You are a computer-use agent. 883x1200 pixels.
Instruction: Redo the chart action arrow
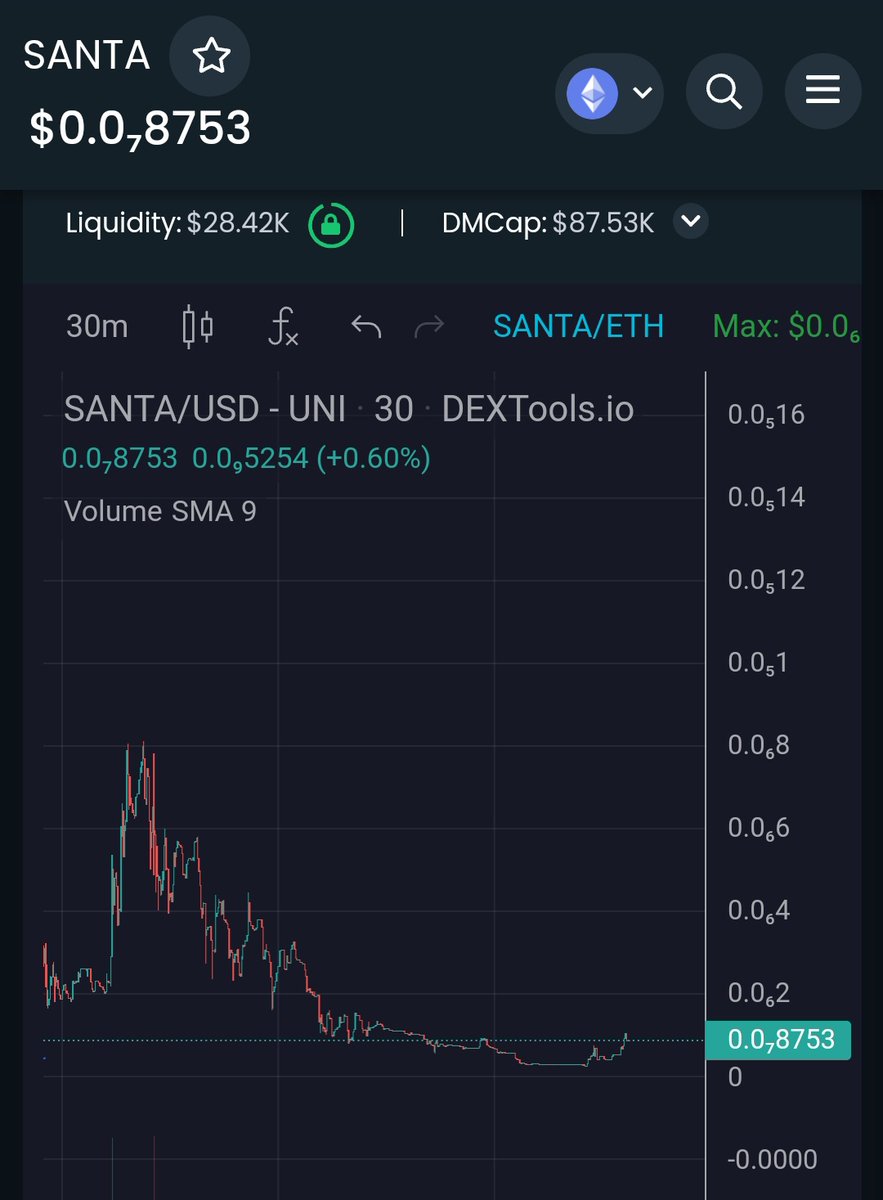(429, 327)
